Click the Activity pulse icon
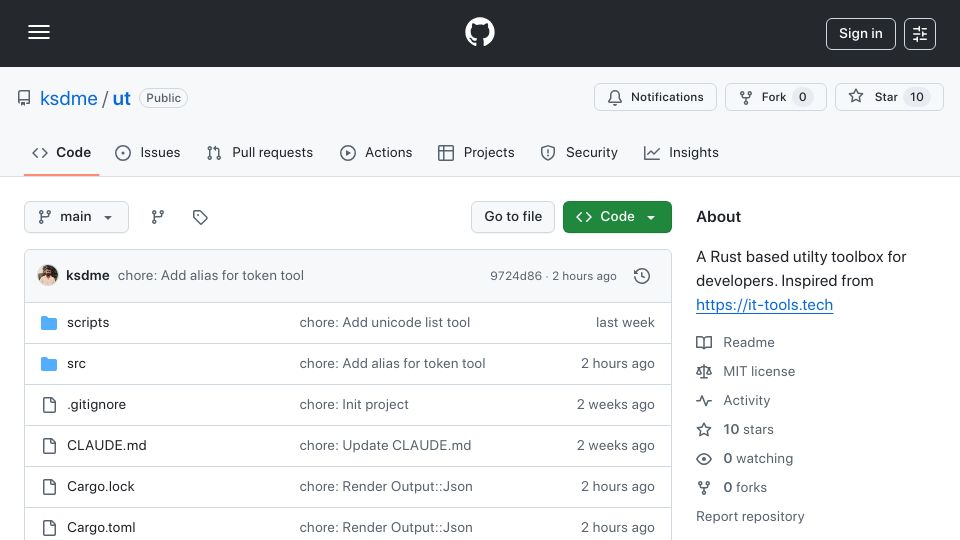Screen dimensions: 960x540 704,400
